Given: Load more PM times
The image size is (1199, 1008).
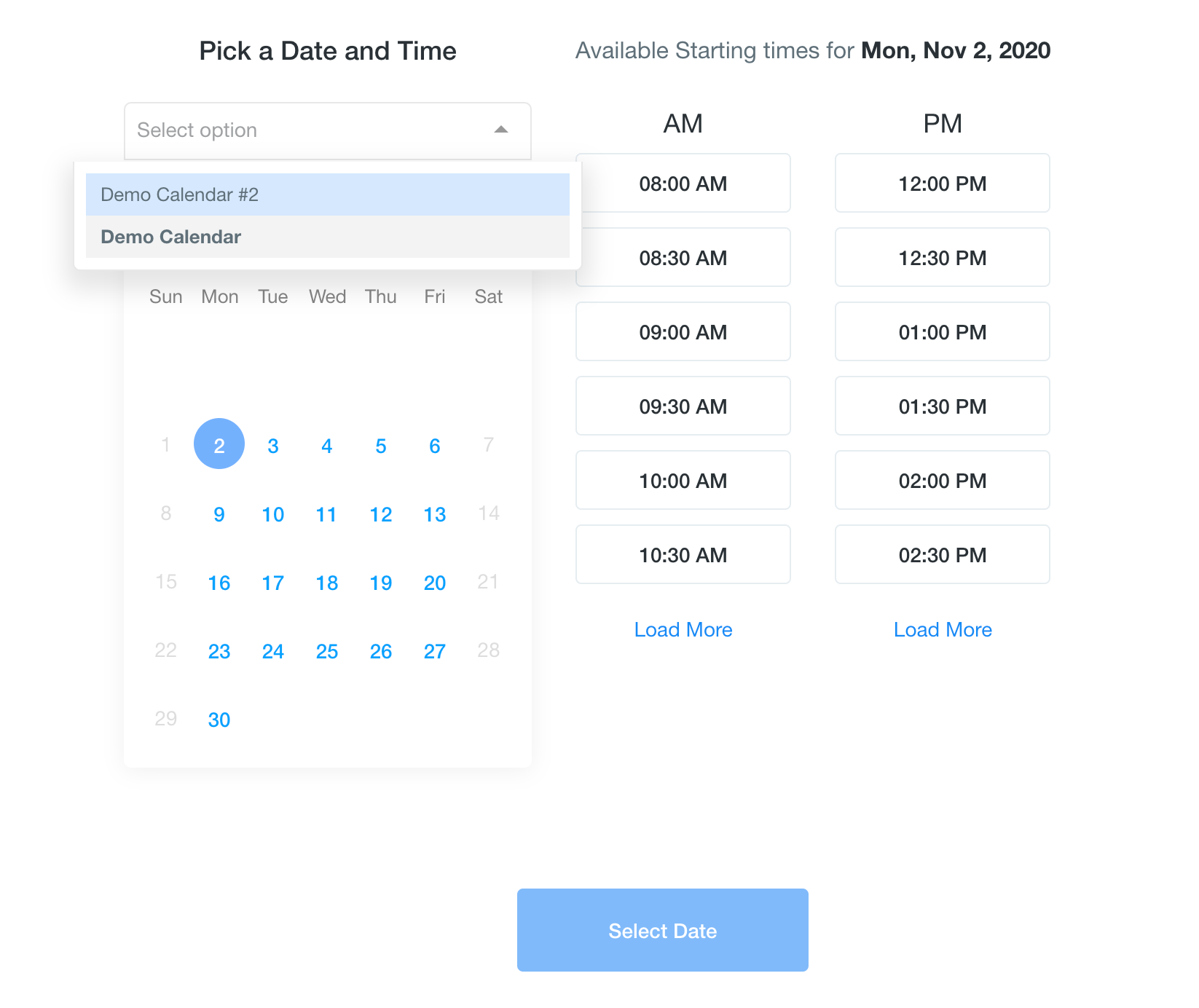Looking at the screenshot, I should pos(943,629).
